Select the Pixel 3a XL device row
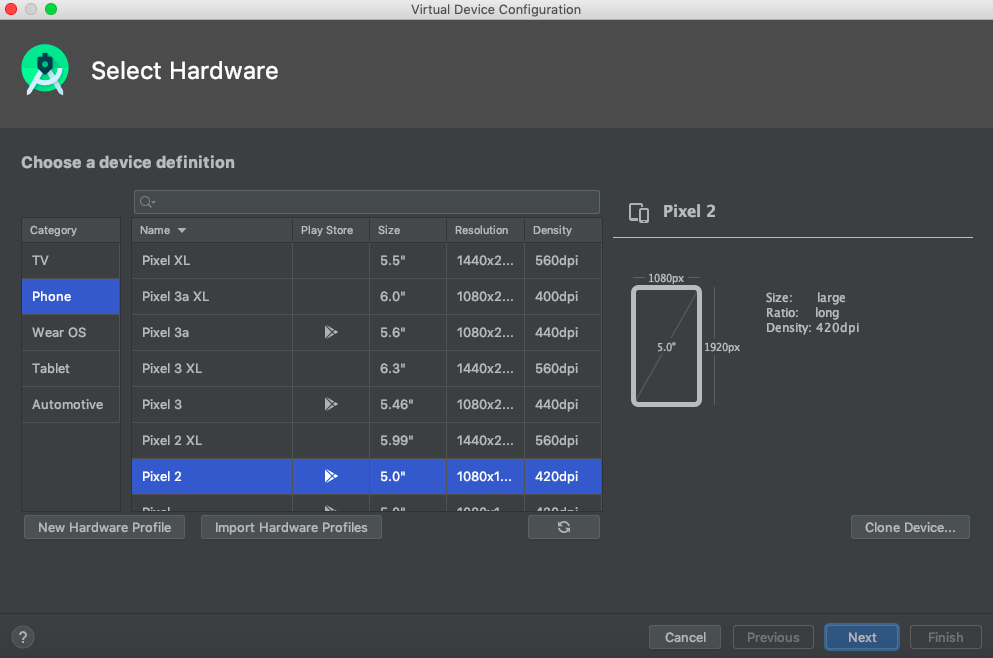The height and width of the screenshot is (658, 993). [367, 296]
